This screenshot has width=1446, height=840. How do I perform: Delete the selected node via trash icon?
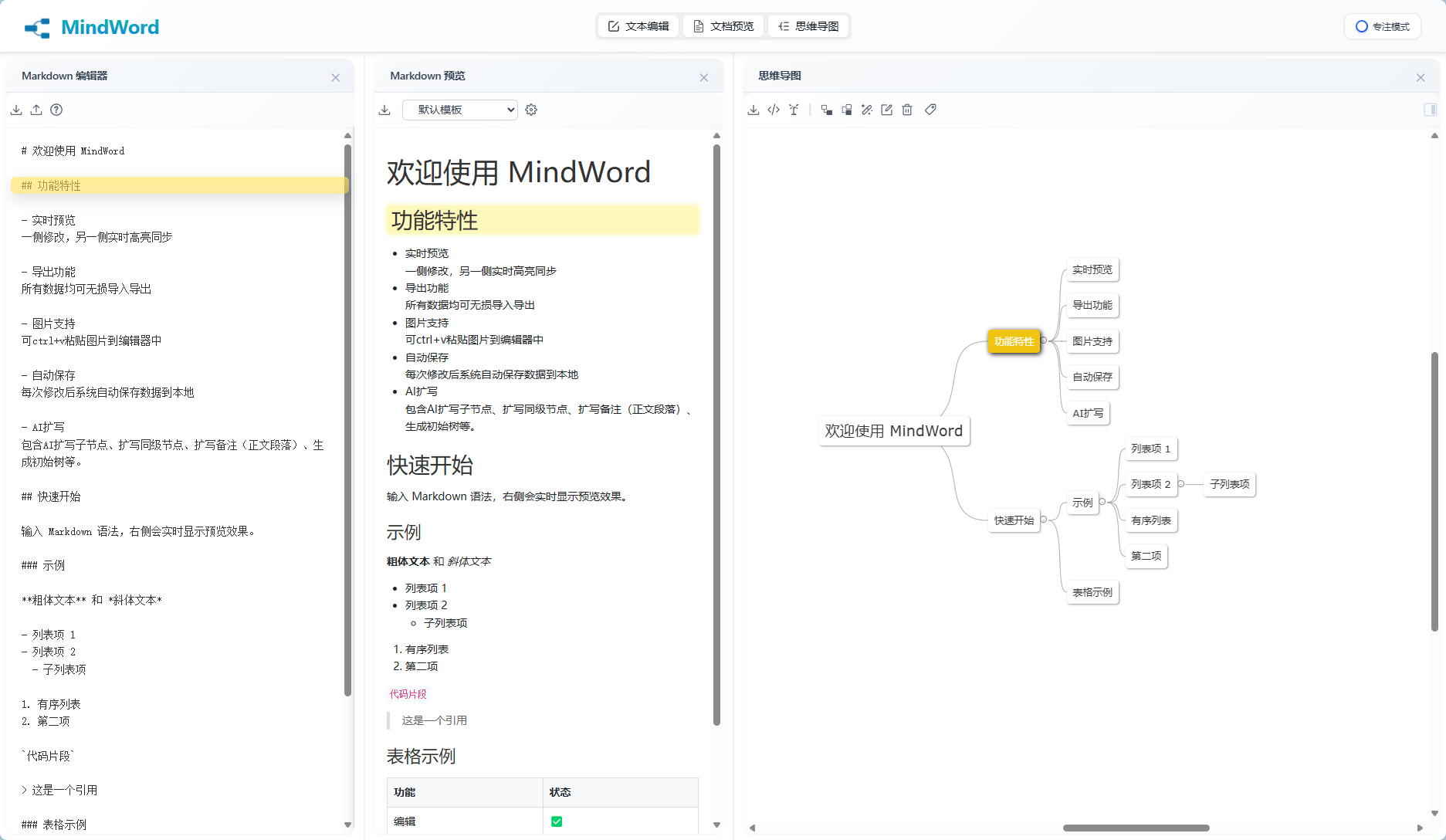coord(907,110)
